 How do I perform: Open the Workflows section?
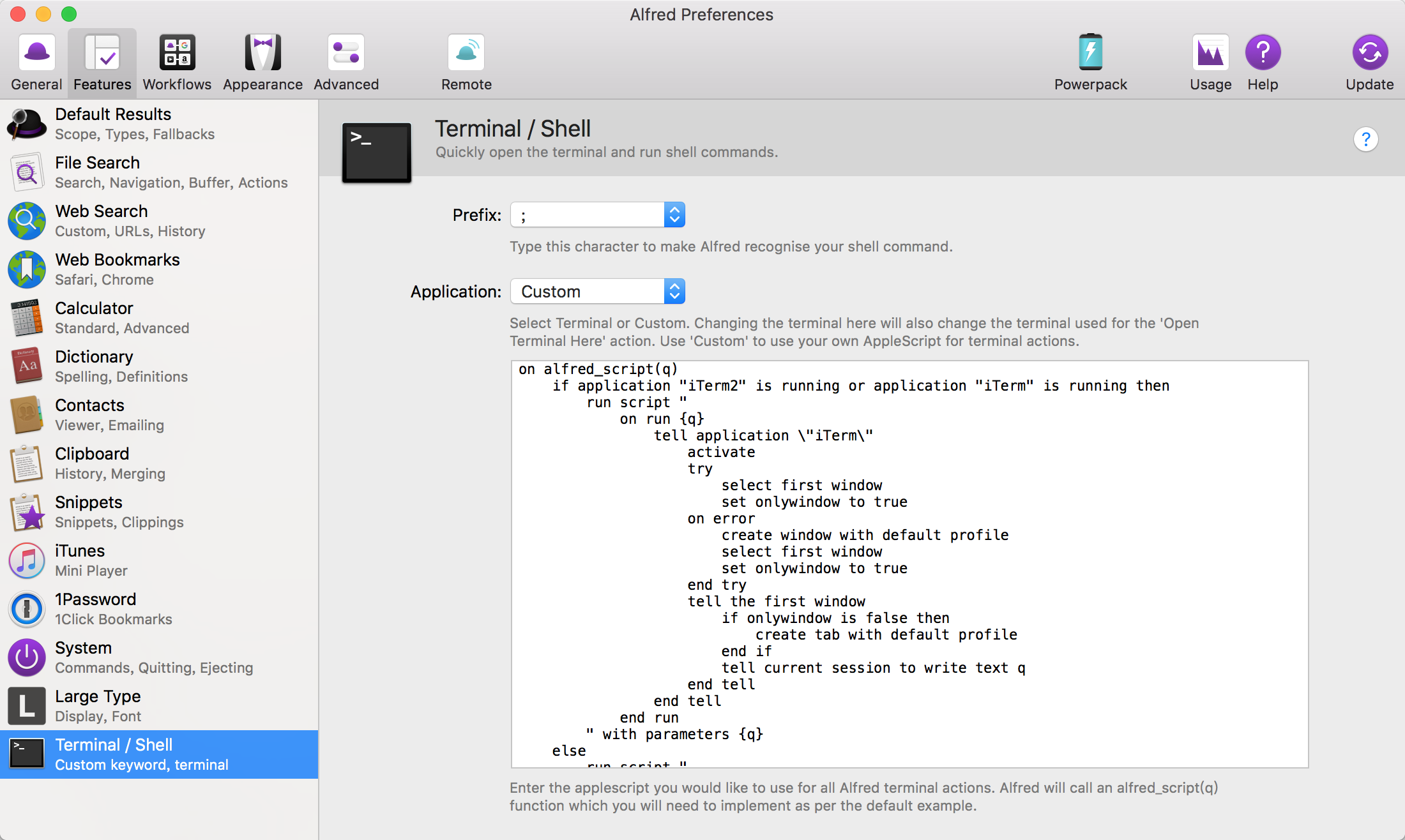177,63
